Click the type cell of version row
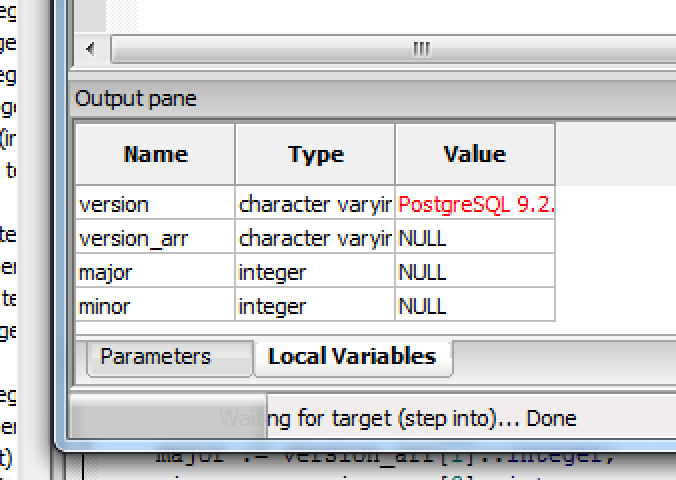The width and height of the screenshot is (676, 480). [315, 205]
